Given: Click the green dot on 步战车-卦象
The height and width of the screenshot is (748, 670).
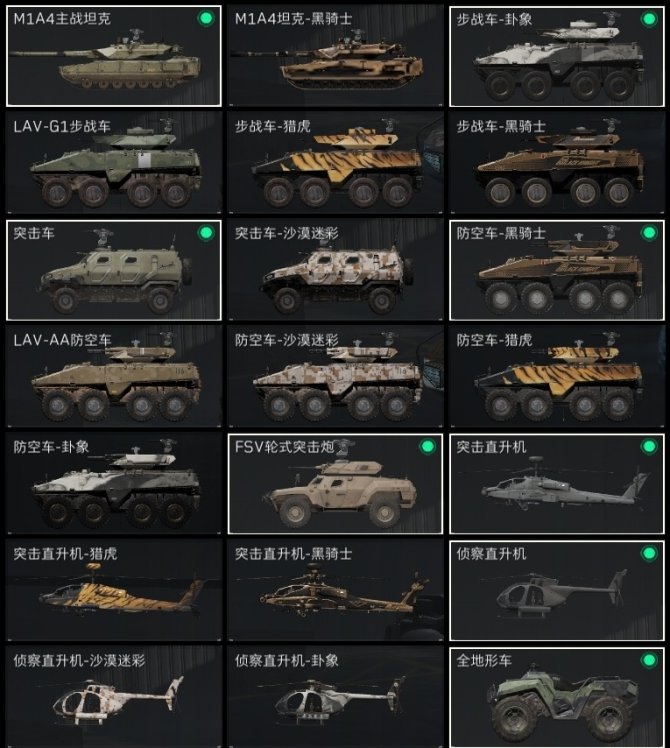Looking at the screenshot, I should [x=649, y=19].
